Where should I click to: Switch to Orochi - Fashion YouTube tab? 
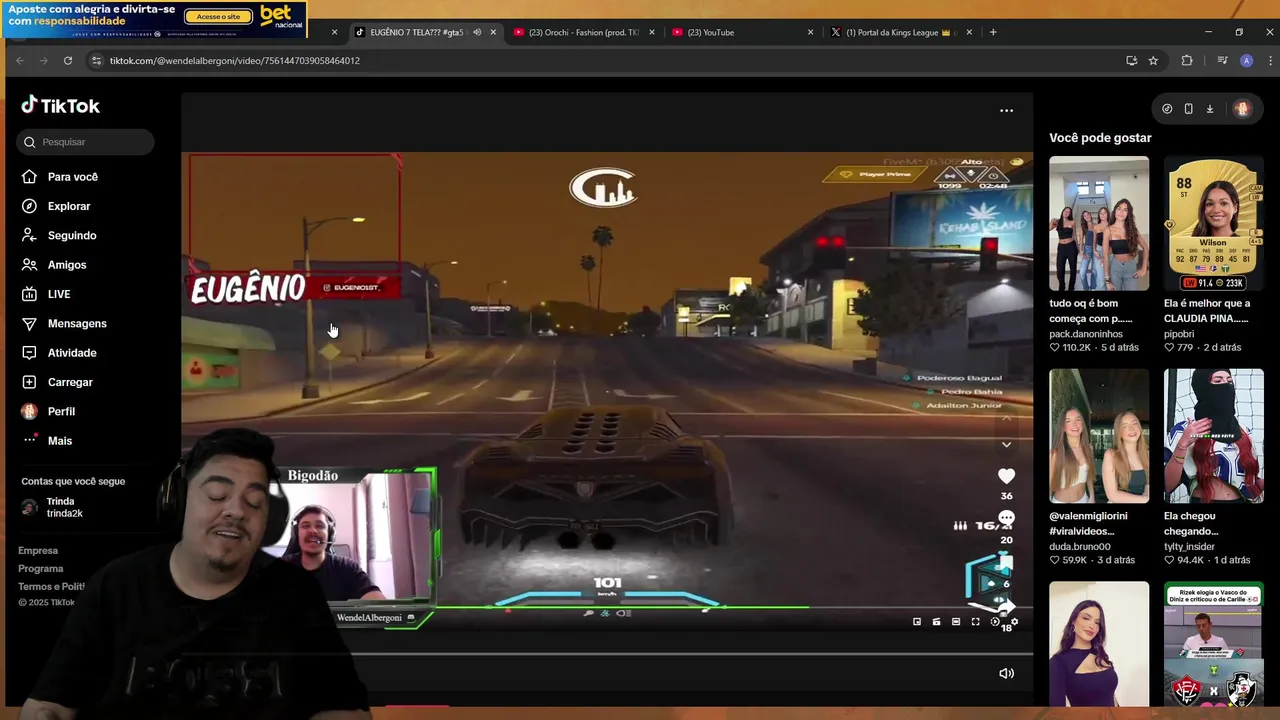(584, 32)
